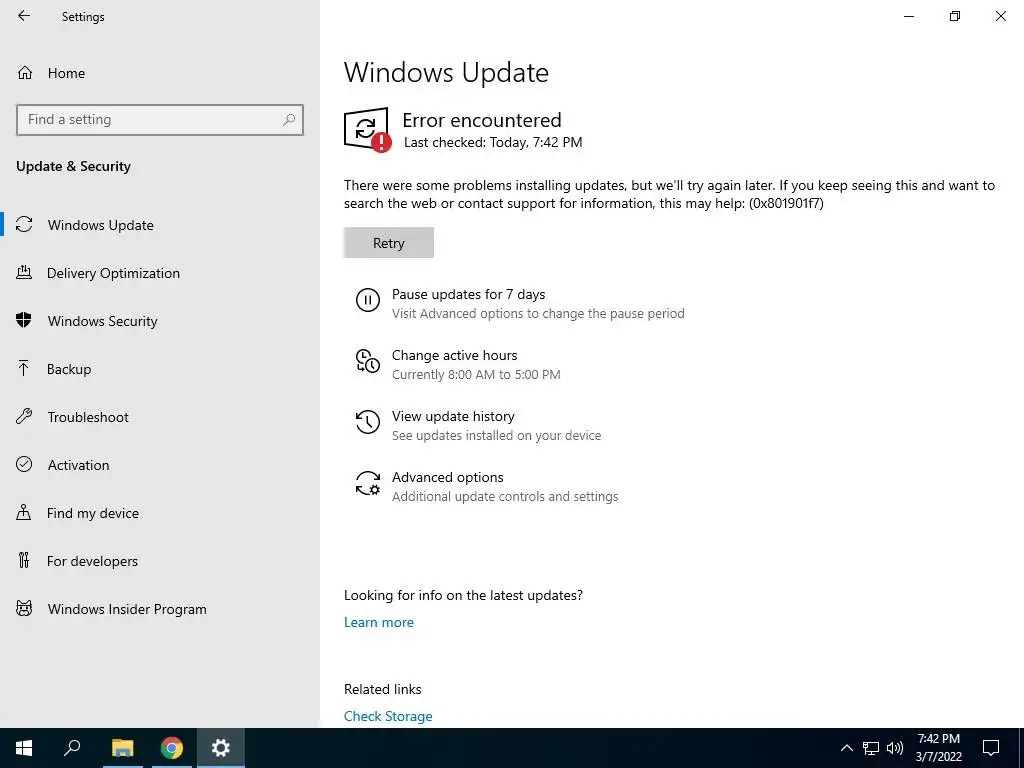Open Google Chrome from taskbar
This screenshot has height=768, width=1024.
pyautogui.click(x=172, y=748)
